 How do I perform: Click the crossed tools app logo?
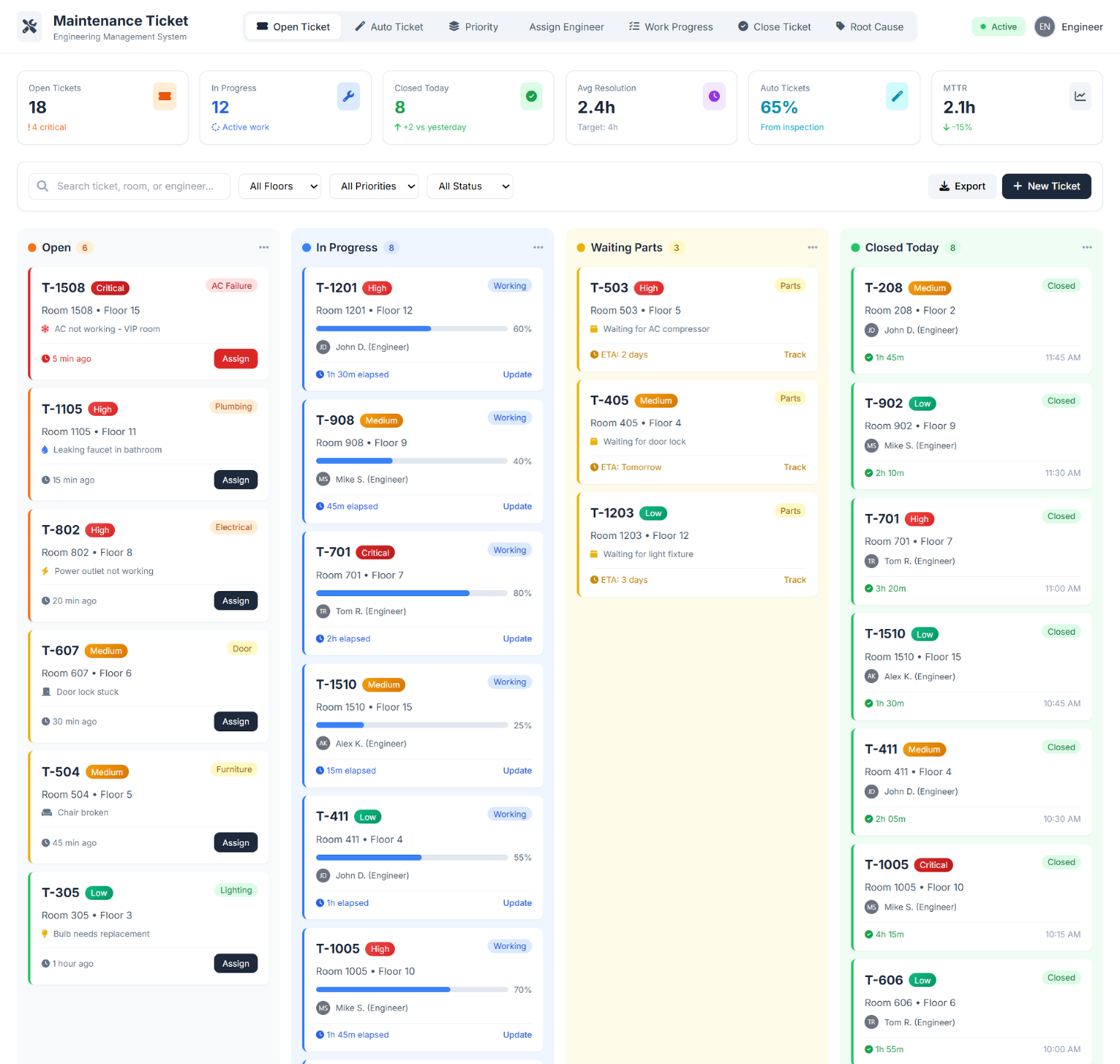30,27
